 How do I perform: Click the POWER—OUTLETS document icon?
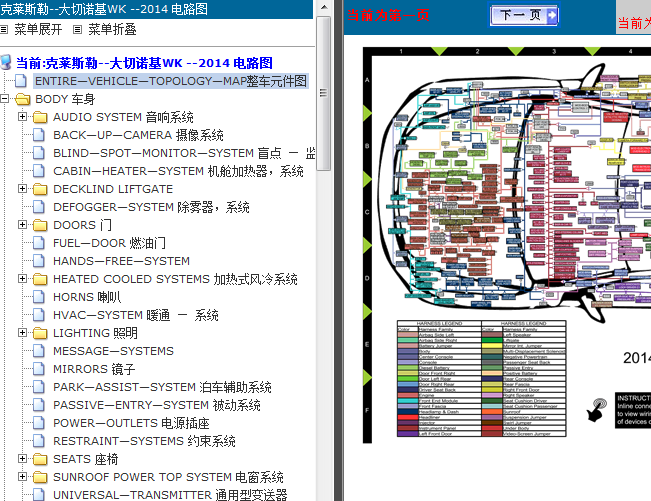(39, 423)
